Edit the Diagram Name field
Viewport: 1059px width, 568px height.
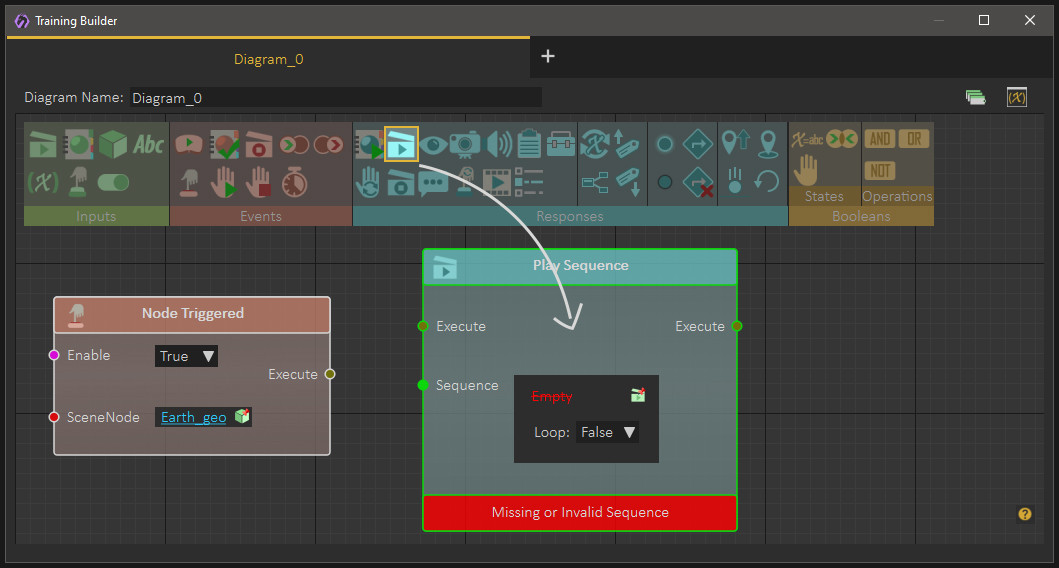coord(336,98)
